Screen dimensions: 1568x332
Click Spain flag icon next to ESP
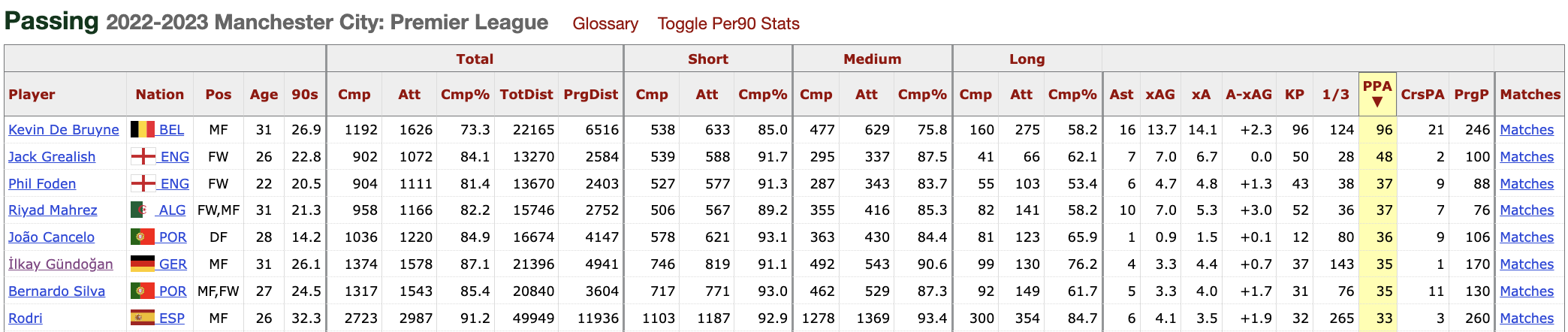tap(143, 318)
